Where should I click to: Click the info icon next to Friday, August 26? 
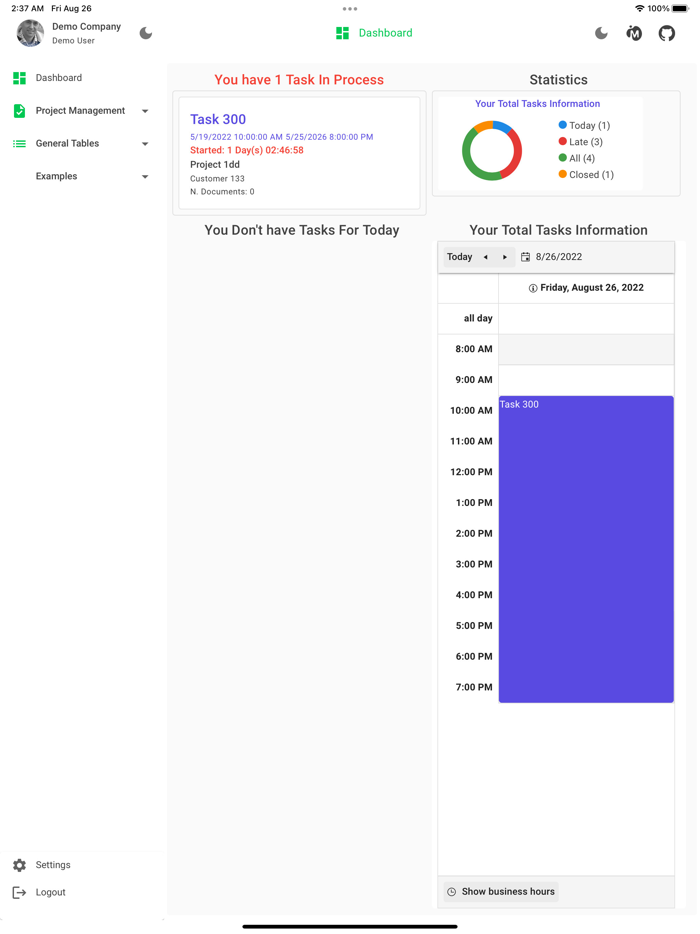click(531, 288)
